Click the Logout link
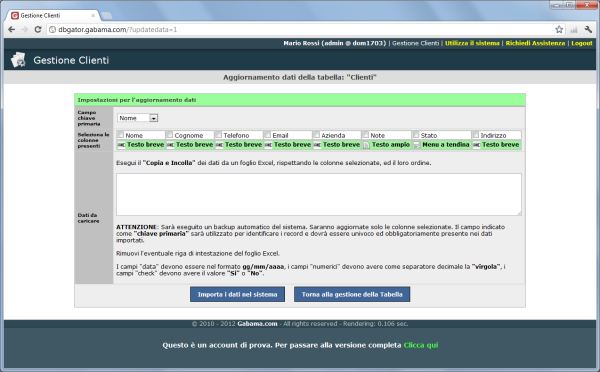600x372 pixels. coord(582,43)
